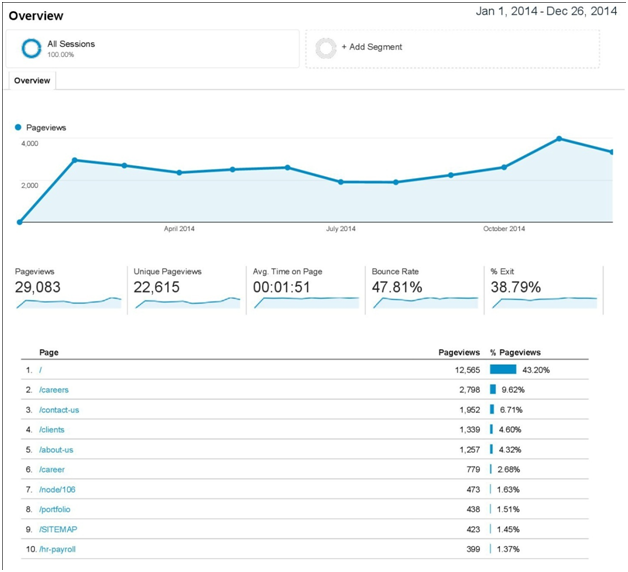Click the Bounce Rate sparkline chart
This screenshot has width=628, height=572.
(425, 303)
